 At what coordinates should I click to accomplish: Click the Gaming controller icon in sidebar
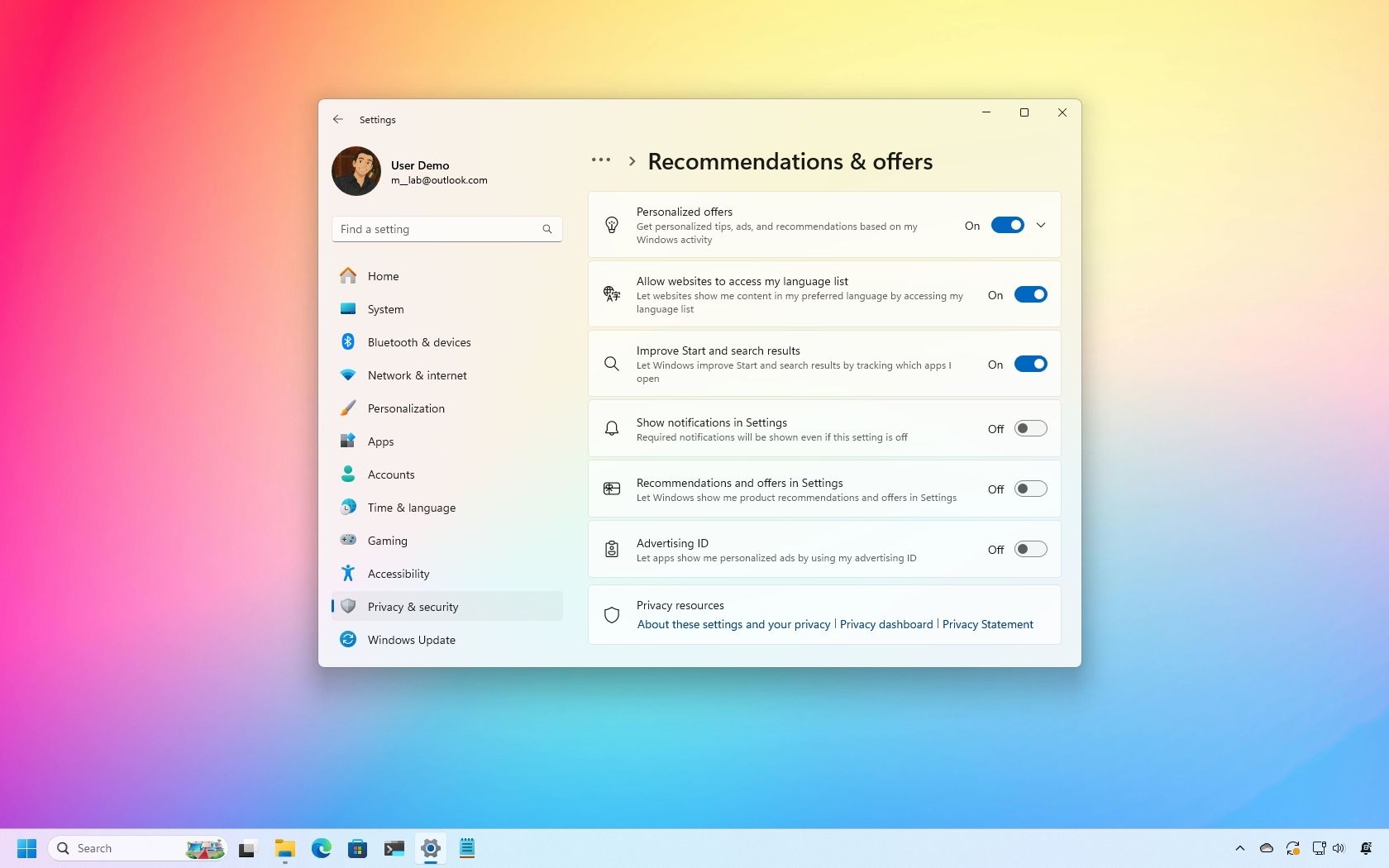(349, 541)
